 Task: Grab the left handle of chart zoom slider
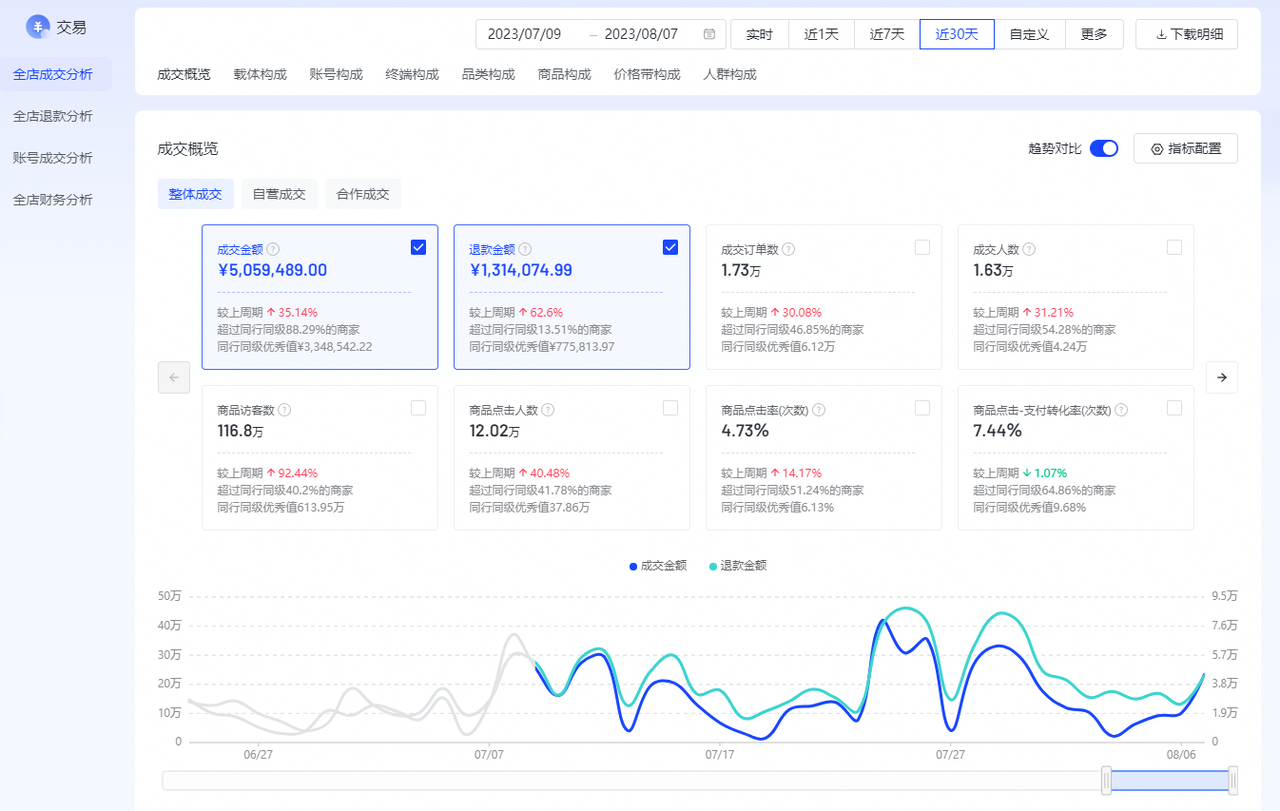pos(1106,780)
